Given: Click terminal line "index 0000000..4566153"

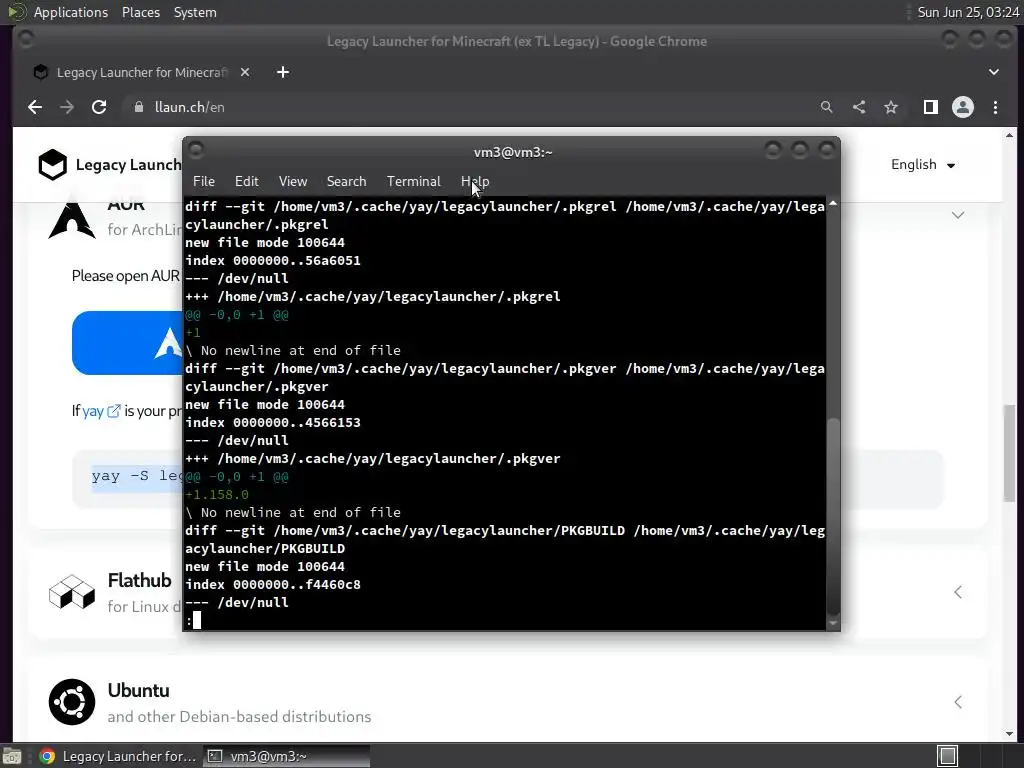Looking at the screenshot, I should pos(273,423).
